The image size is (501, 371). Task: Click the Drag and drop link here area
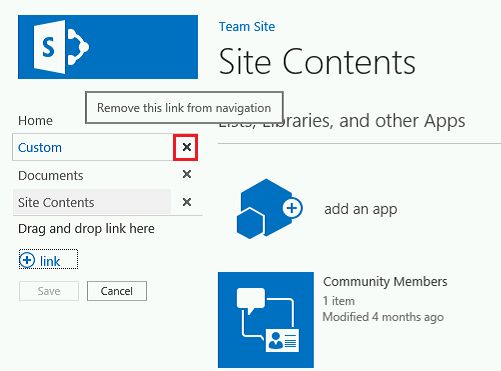[86, 229]
